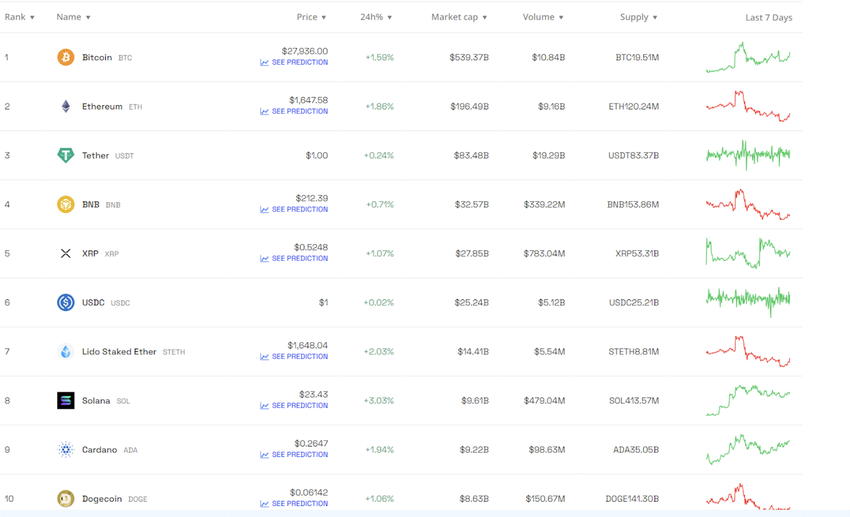The height and width of the screenshot is (517, 850).
Task: Click the Bitcoin coin logo
Action: tap(66, 57)
